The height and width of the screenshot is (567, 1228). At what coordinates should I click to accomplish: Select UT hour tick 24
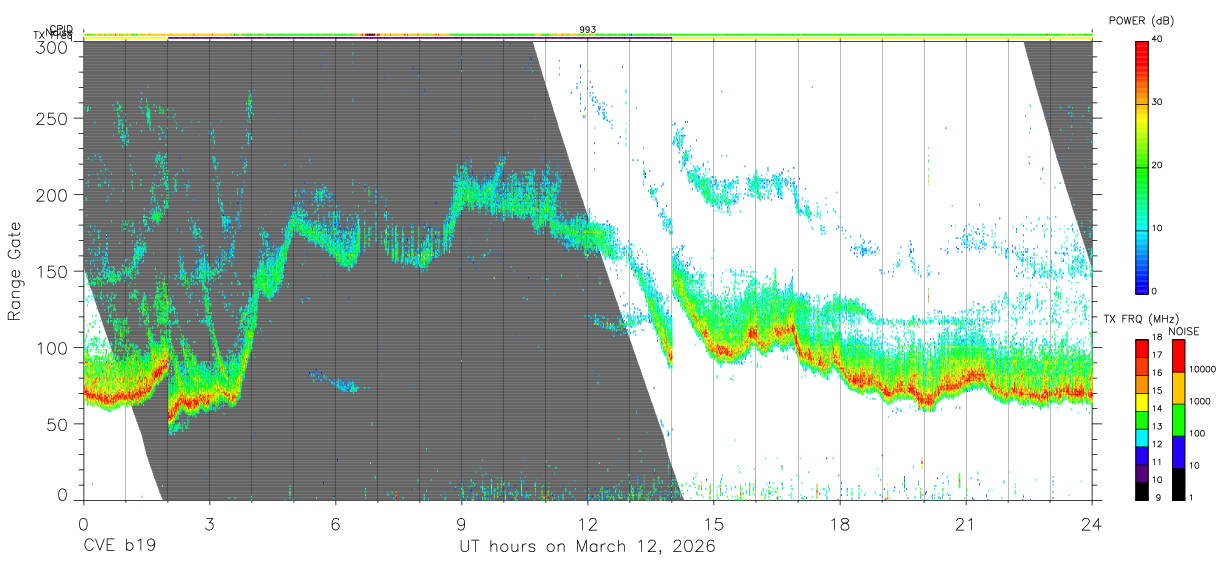point(1091,523)
